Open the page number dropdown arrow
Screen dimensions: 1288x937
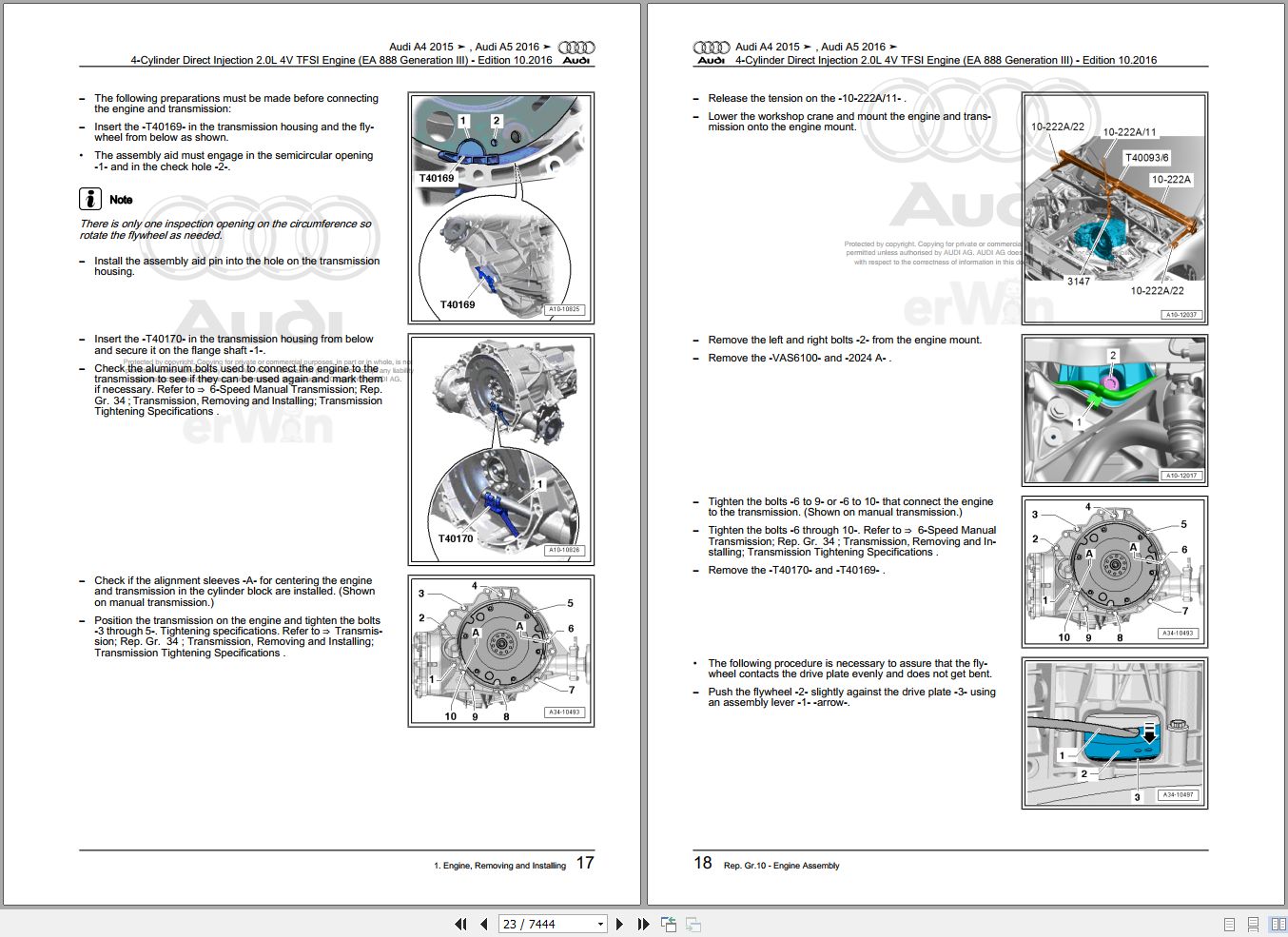click(600, 924)
